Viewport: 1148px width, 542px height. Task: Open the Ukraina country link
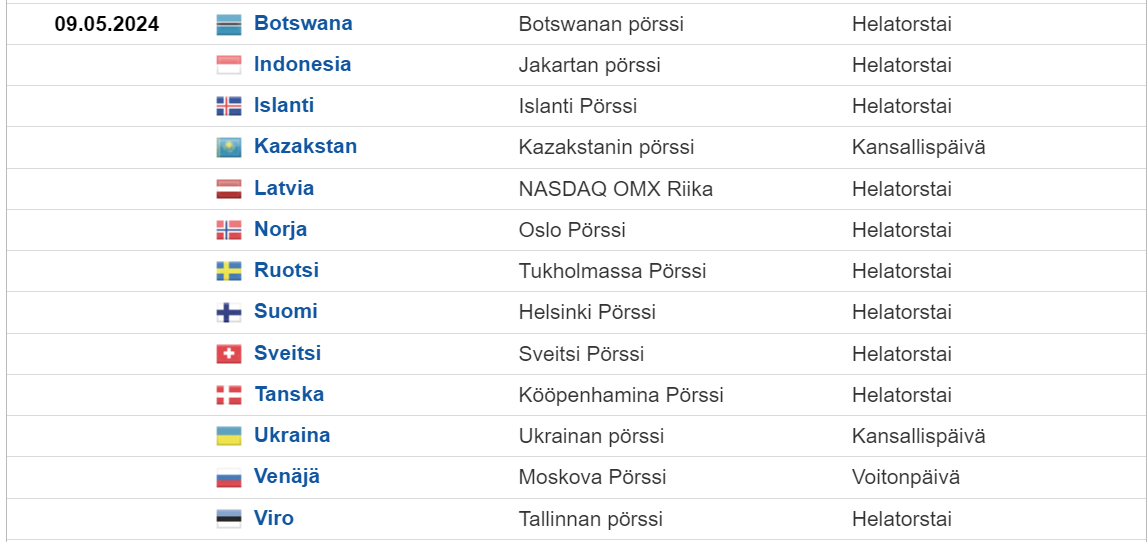point(292,435)
